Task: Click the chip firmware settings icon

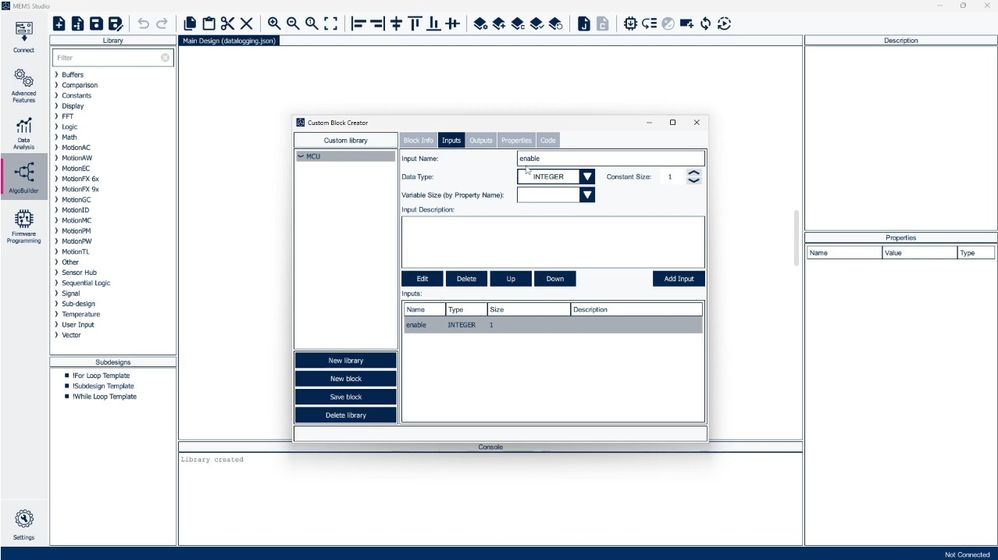Action: 630,24
